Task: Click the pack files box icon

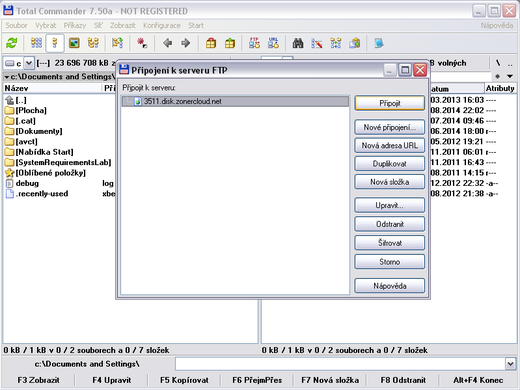Action: (211, 43)
